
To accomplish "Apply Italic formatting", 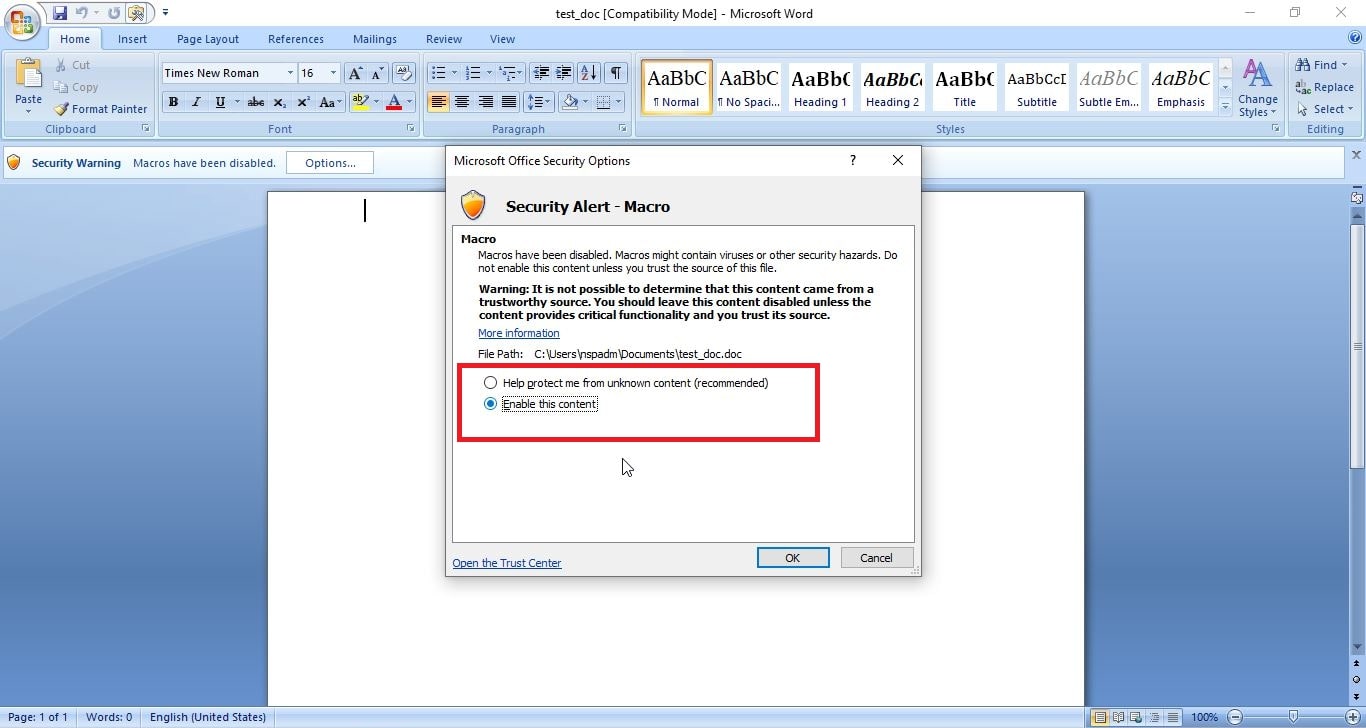I will (196, 102).
